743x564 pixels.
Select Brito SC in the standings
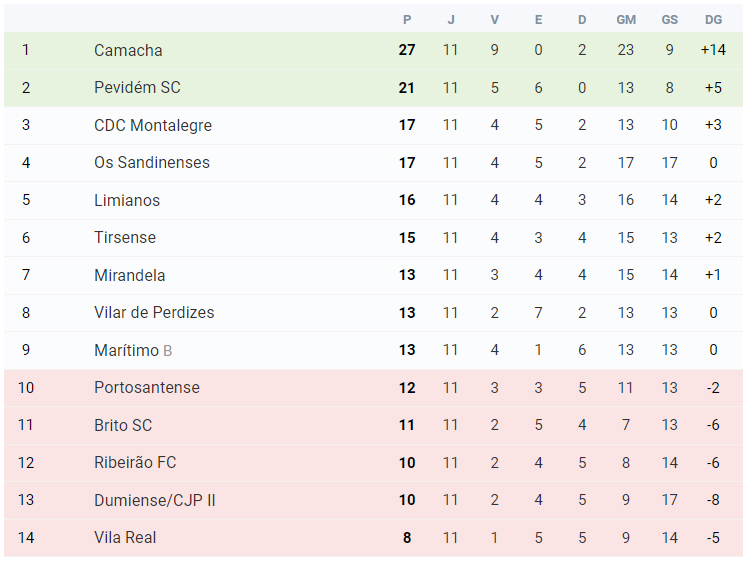coord(123,425)
